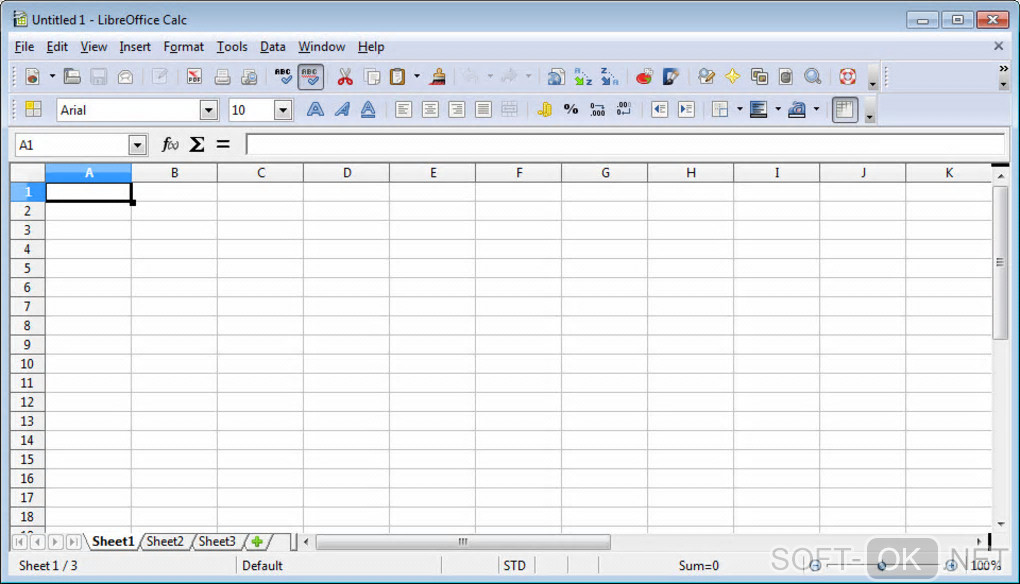1020x584 pixels.
Task: Click the Zoom magnifier icon
Action: [812, 77]
